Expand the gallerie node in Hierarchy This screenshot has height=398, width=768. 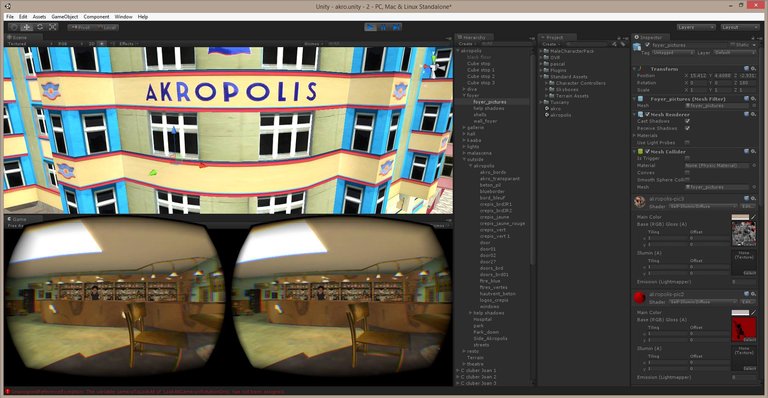[x=464, y=127]
